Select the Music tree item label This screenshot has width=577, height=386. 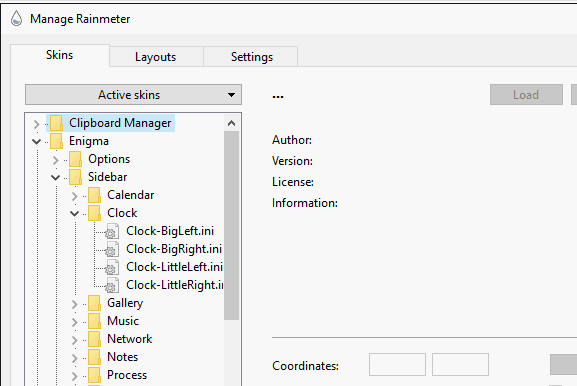coord(123,321)
